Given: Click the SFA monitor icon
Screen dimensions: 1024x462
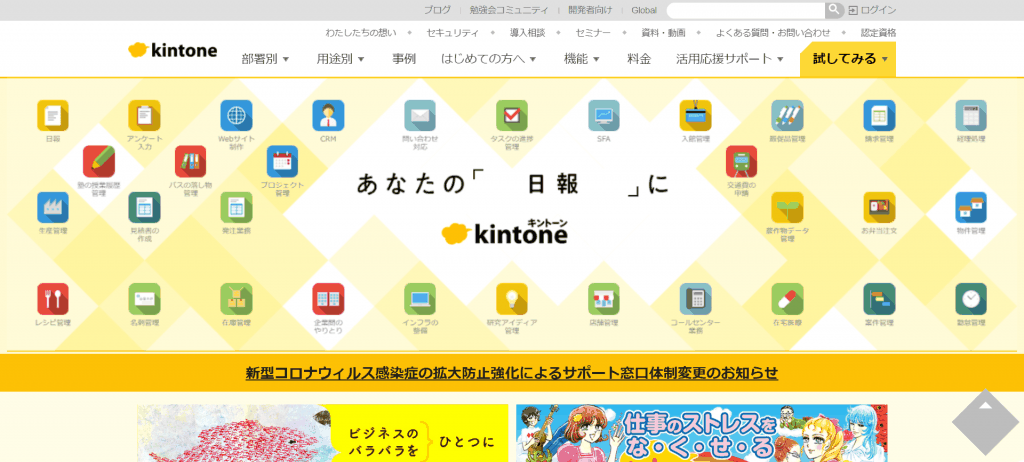Looking at the screenshot, I should click(603, 116).
